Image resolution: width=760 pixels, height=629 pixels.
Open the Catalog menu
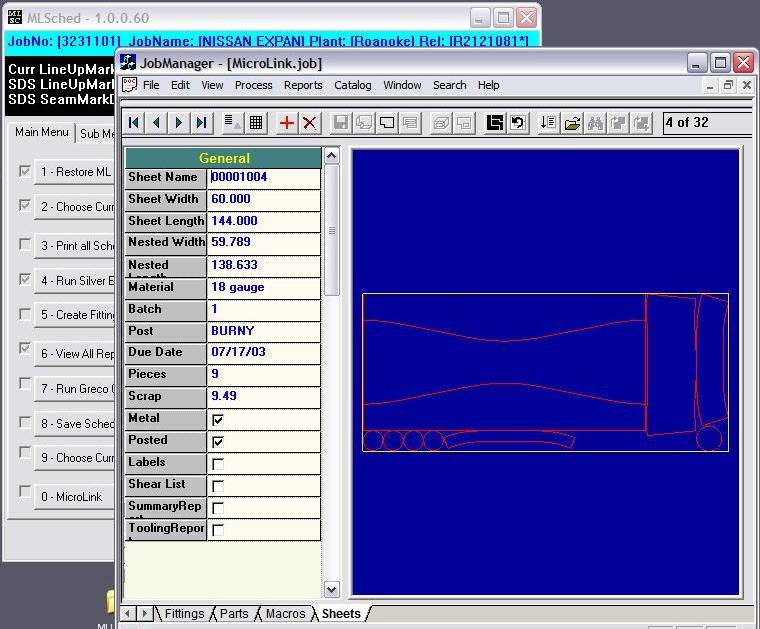pos(352,85)
